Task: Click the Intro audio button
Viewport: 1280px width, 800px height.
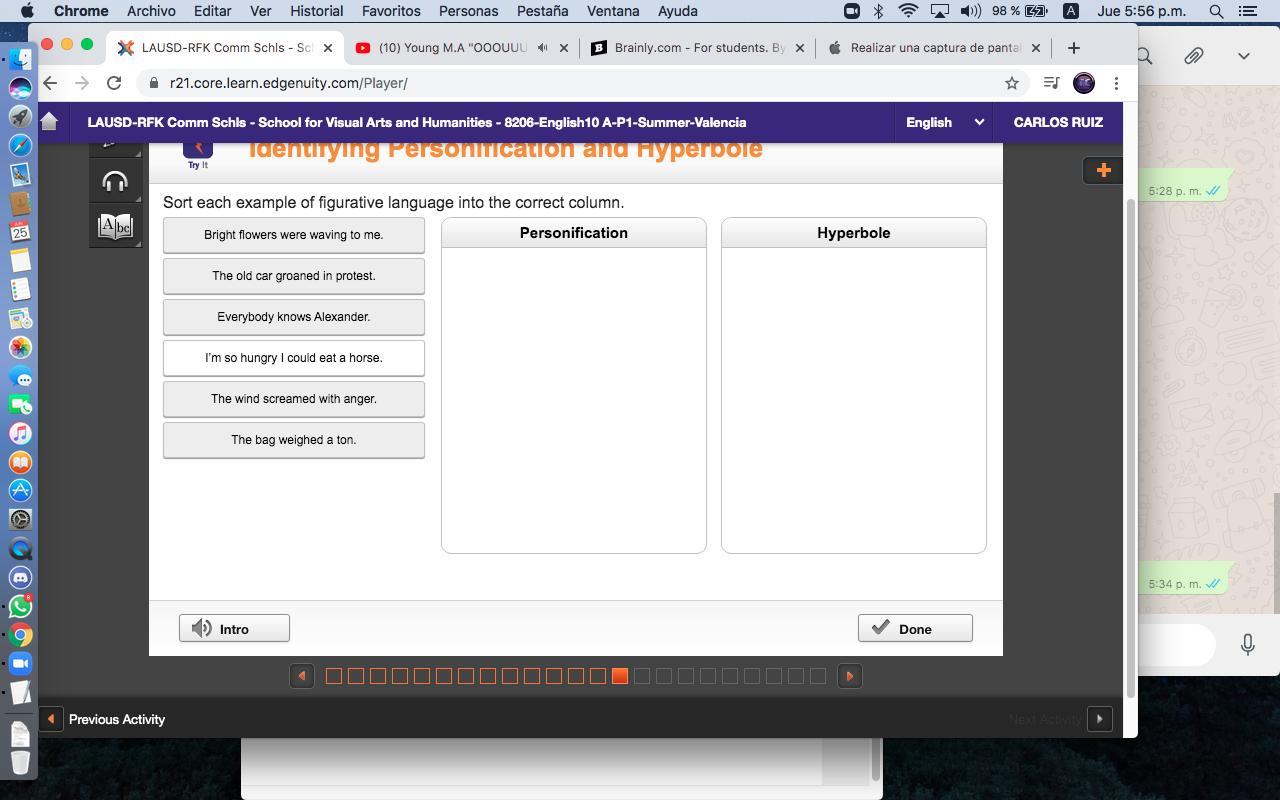Action: [234, 628]
